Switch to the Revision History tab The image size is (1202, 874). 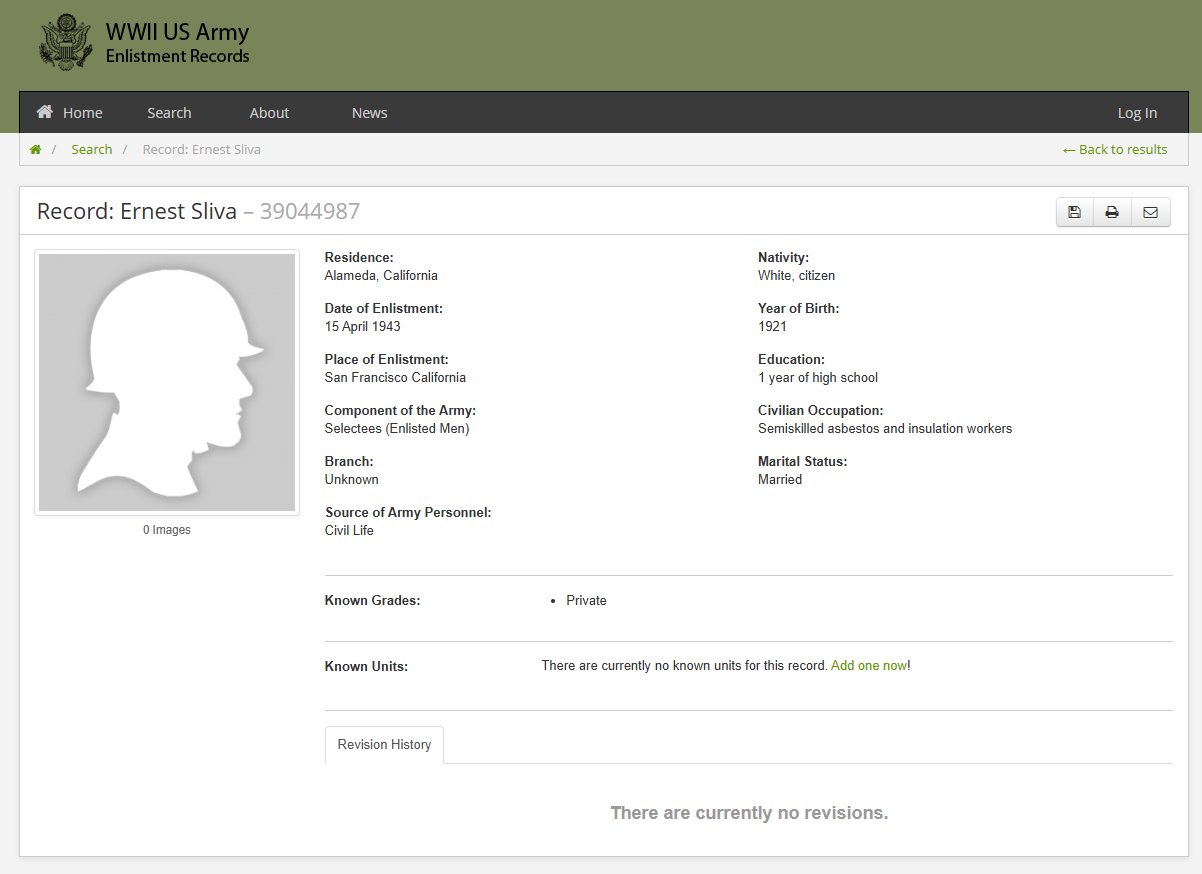(x=383, y=744)
